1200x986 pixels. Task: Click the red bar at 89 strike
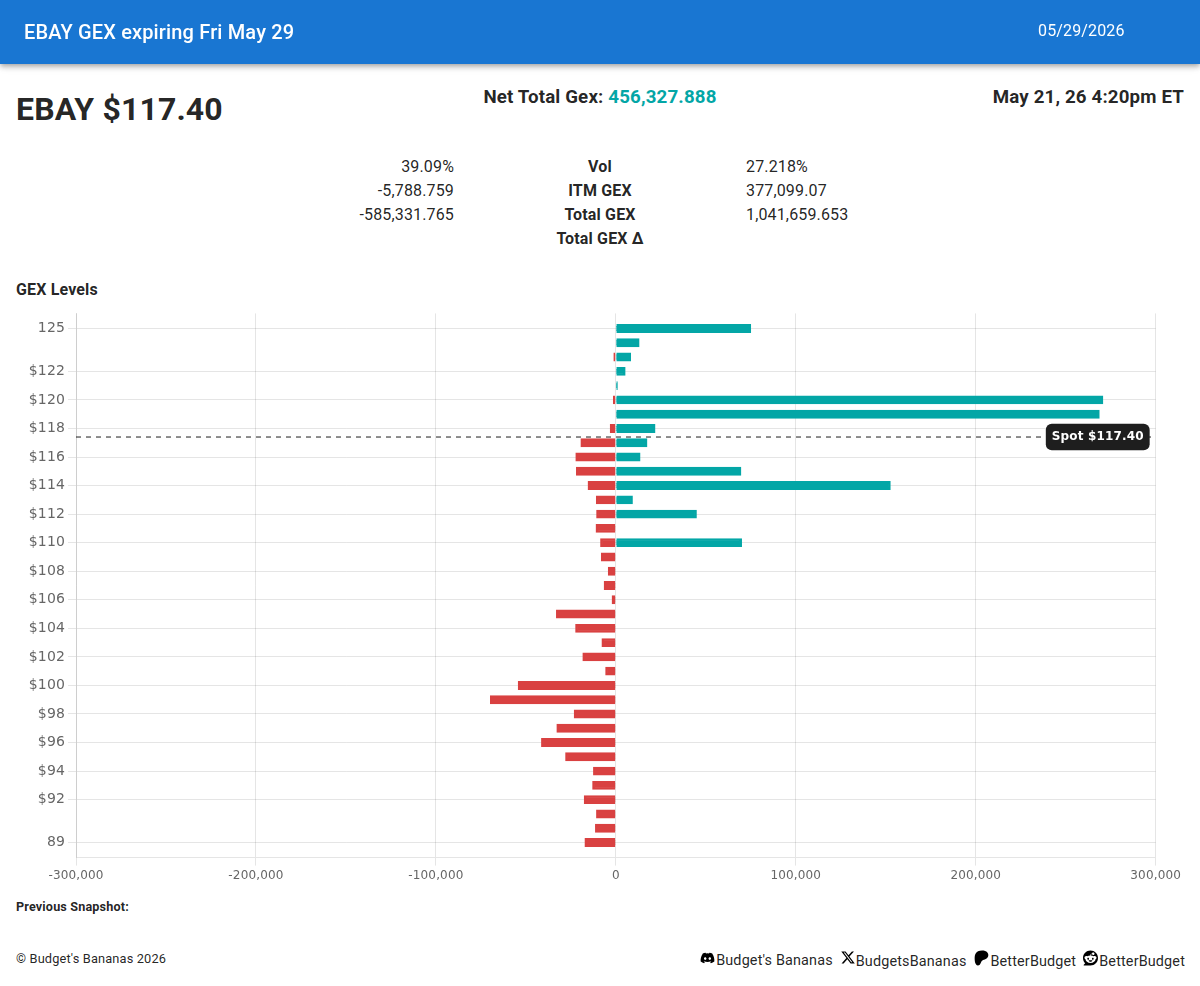(600, 842)
